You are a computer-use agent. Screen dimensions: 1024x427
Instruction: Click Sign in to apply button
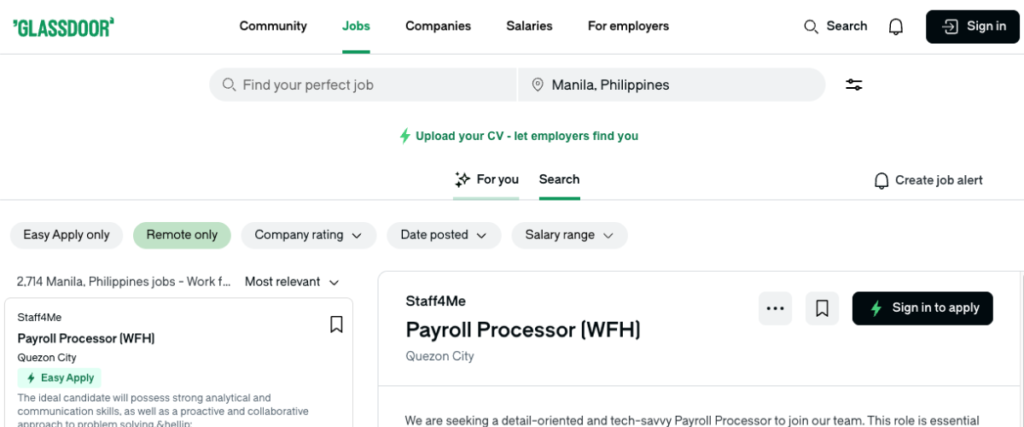pos(922,309)
